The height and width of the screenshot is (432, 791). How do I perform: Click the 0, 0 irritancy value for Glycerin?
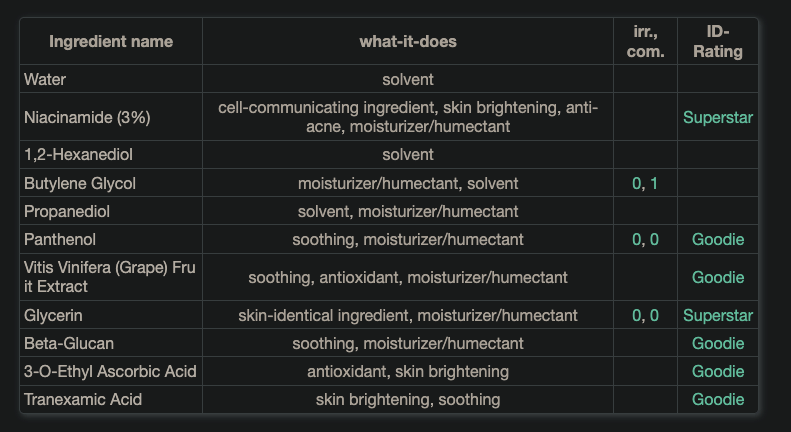(645, 315)
